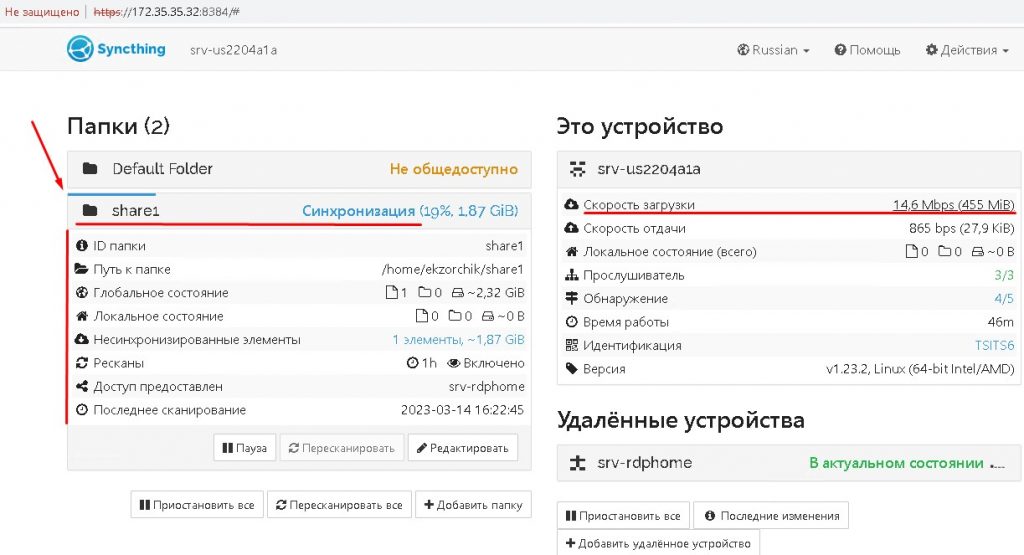Click the Добавить папку button
The height and width of the screenshot is (555, 1024).
click(x=473, y=505)
